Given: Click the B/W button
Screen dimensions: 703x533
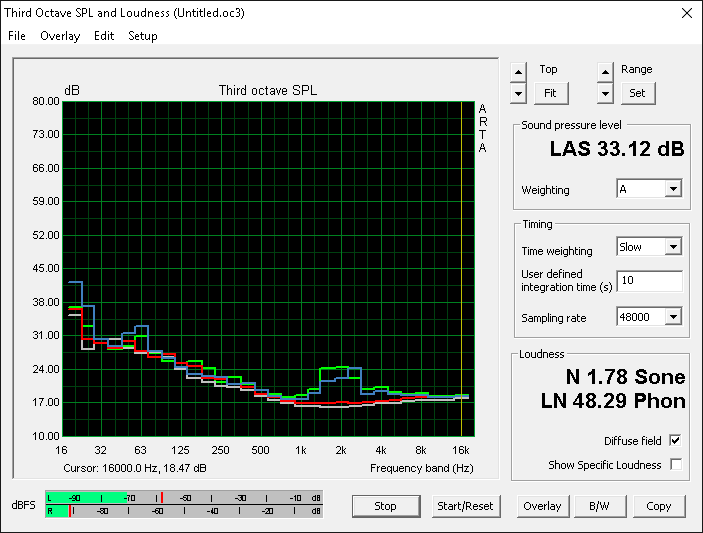Looking at the screenshot, I should pyautogui.click(x=599, y=506).
